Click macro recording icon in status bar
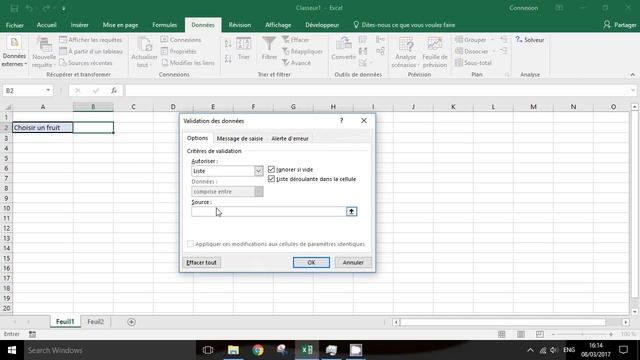This screenshot has height=360, width=640. (32, 334)
